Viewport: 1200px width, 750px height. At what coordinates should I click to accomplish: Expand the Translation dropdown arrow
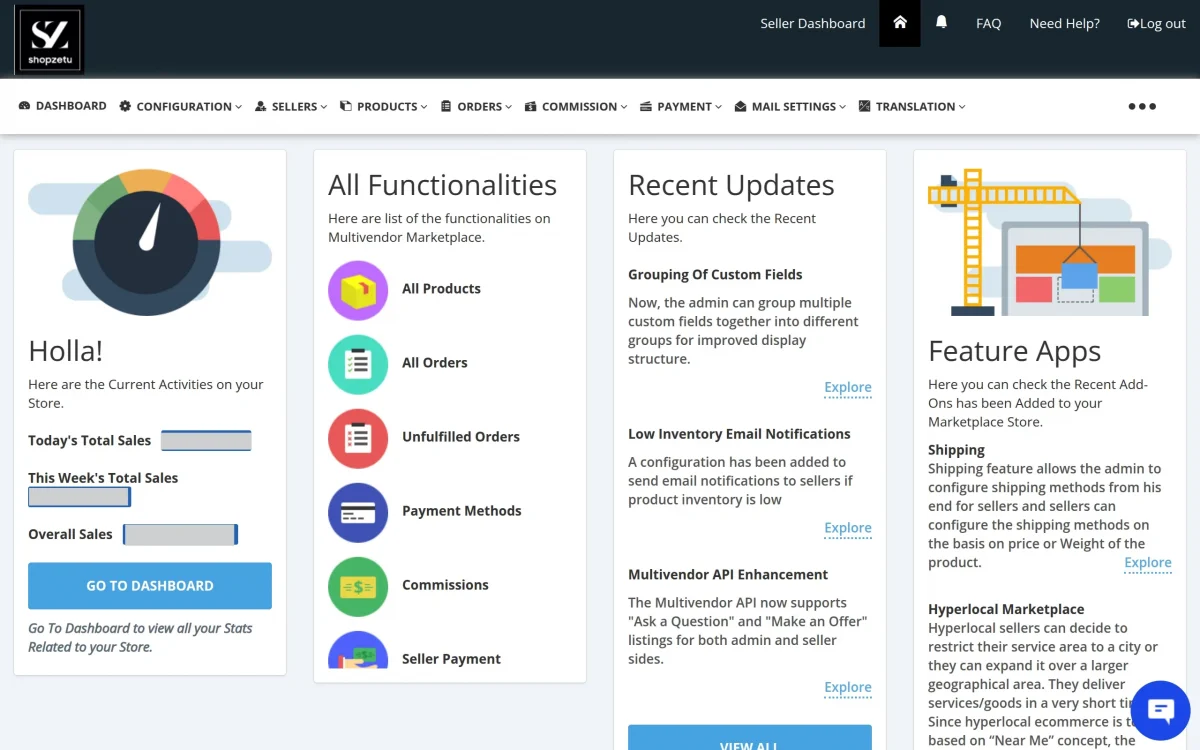click(962, 107)
